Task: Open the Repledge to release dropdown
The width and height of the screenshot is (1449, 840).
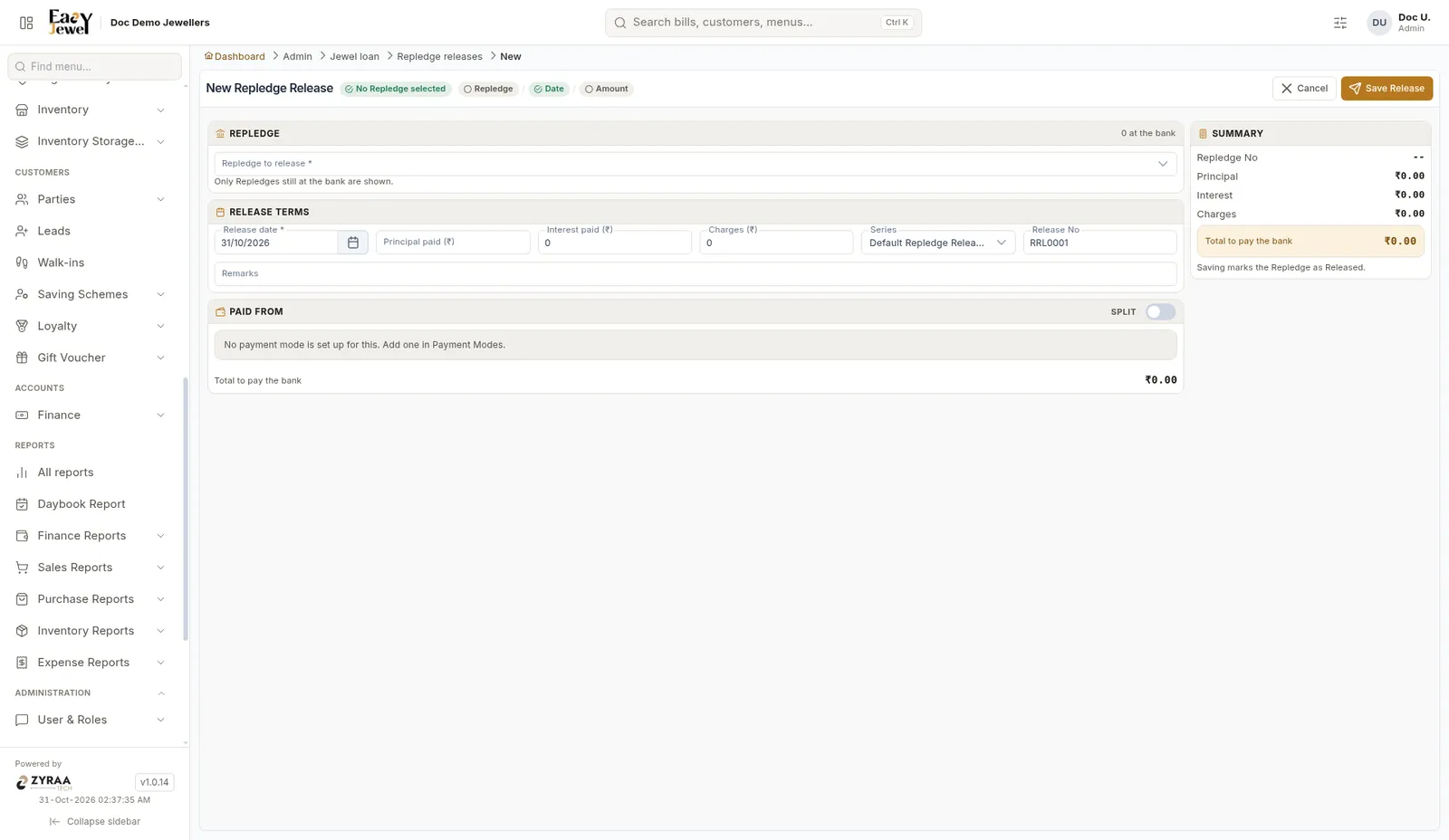Action: click(696, 164)
